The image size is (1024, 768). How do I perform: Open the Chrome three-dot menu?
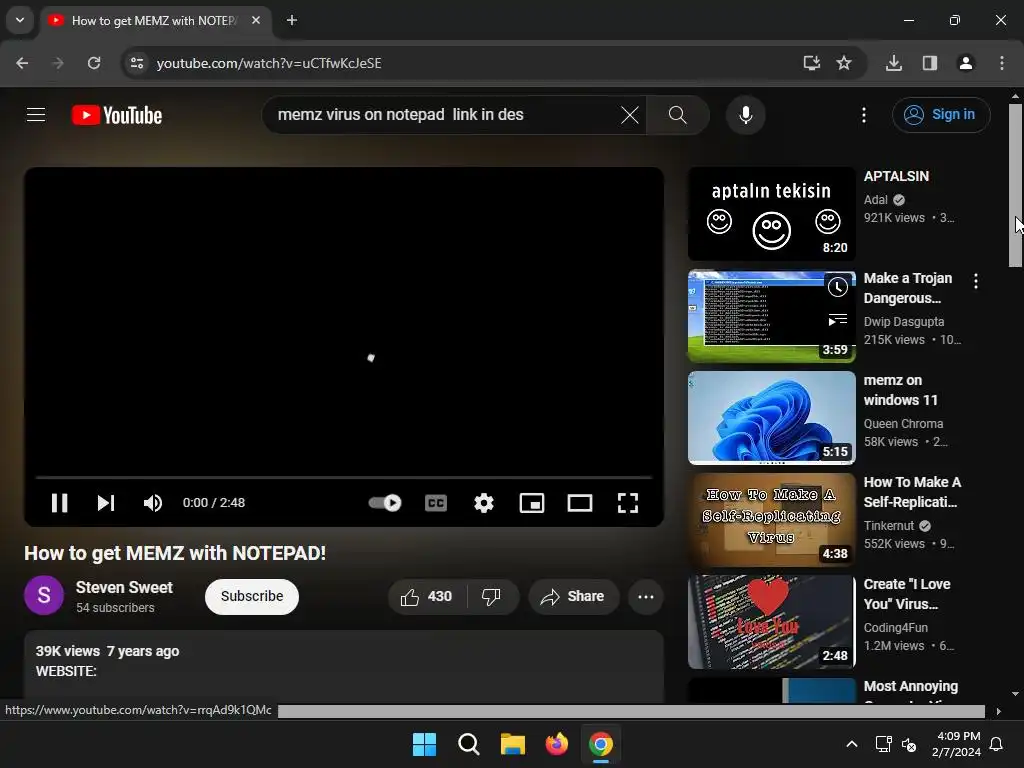tap(1002, 63)
